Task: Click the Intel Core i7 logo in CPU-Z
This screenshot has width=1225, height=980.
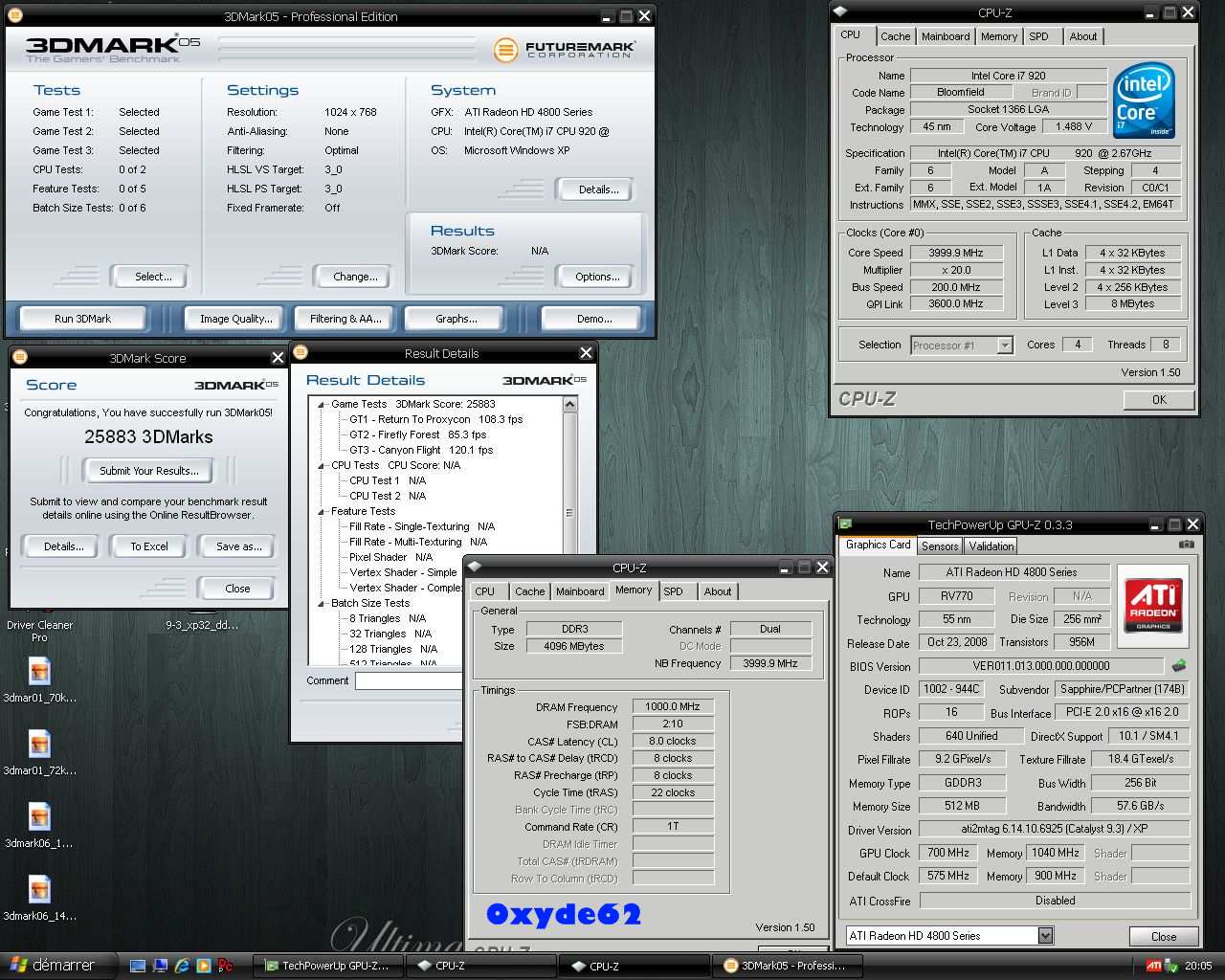Action: (x=1144, y=100)
